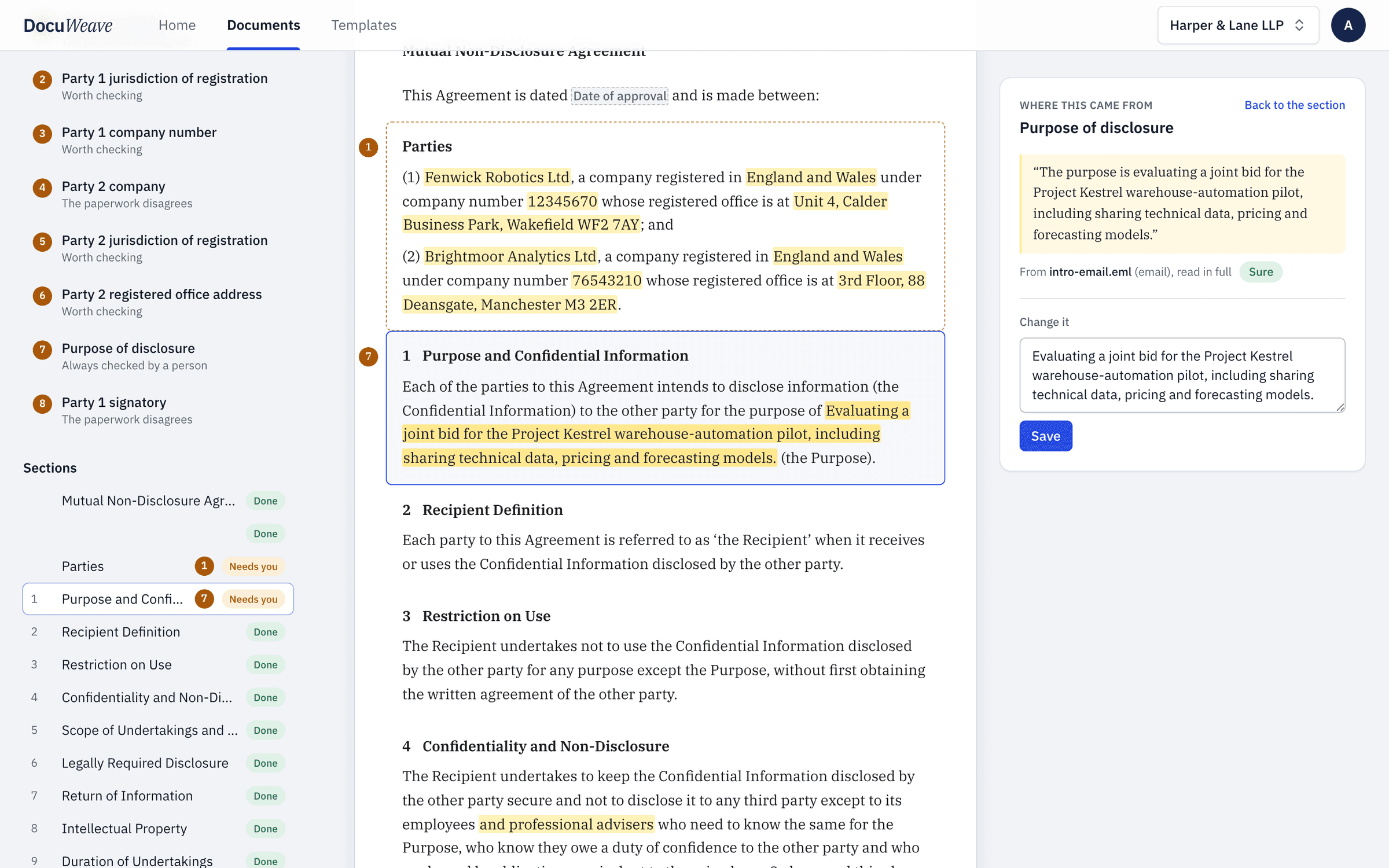Open the Restriction on Use section
The image size is (1389, 868).
(157, 664)
